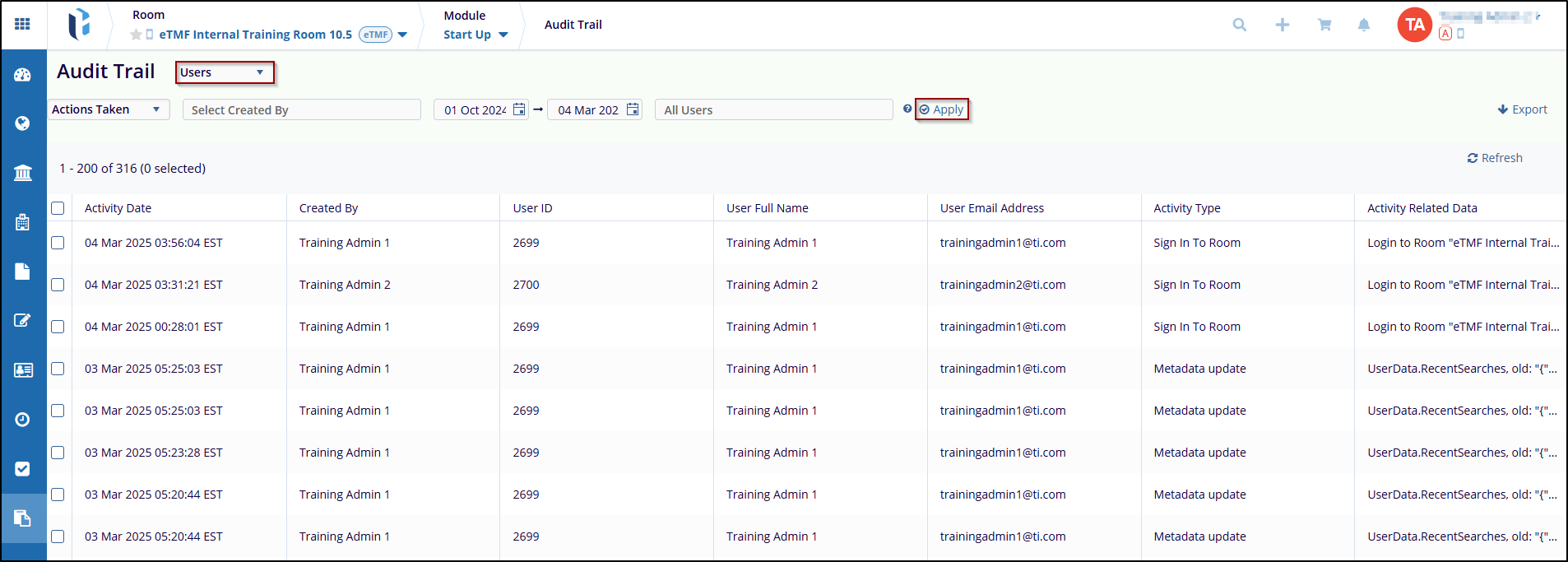Open the clock icon in sidebar
Image resolution: width=1568 pixels, height=562 pixels.
click(x=22, y=420)
